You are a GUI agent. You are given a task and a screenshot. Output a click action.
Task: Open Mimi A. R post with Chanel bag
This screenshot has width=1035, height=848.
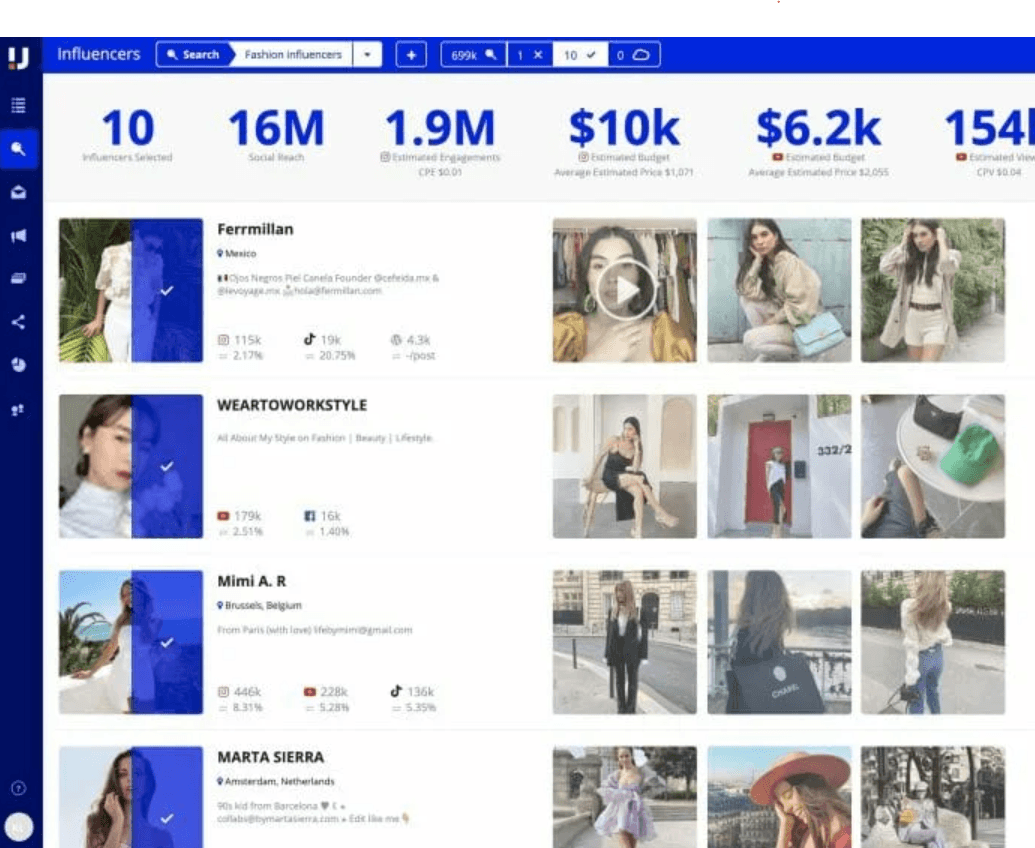pyautogui.click(x=779, y=642)
